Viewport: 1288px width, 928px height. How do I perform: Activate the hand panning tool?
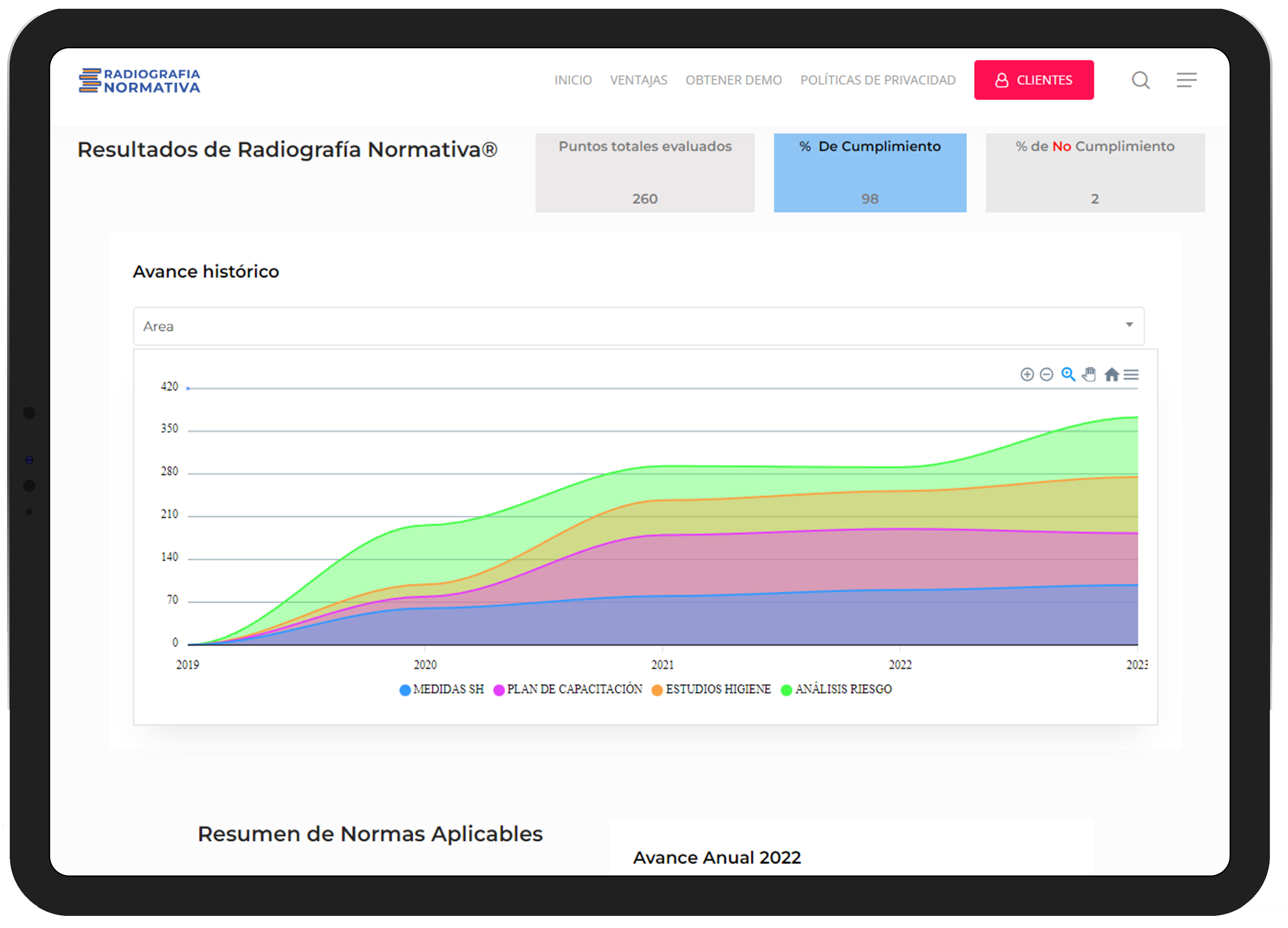click(x=1089, y=375)
